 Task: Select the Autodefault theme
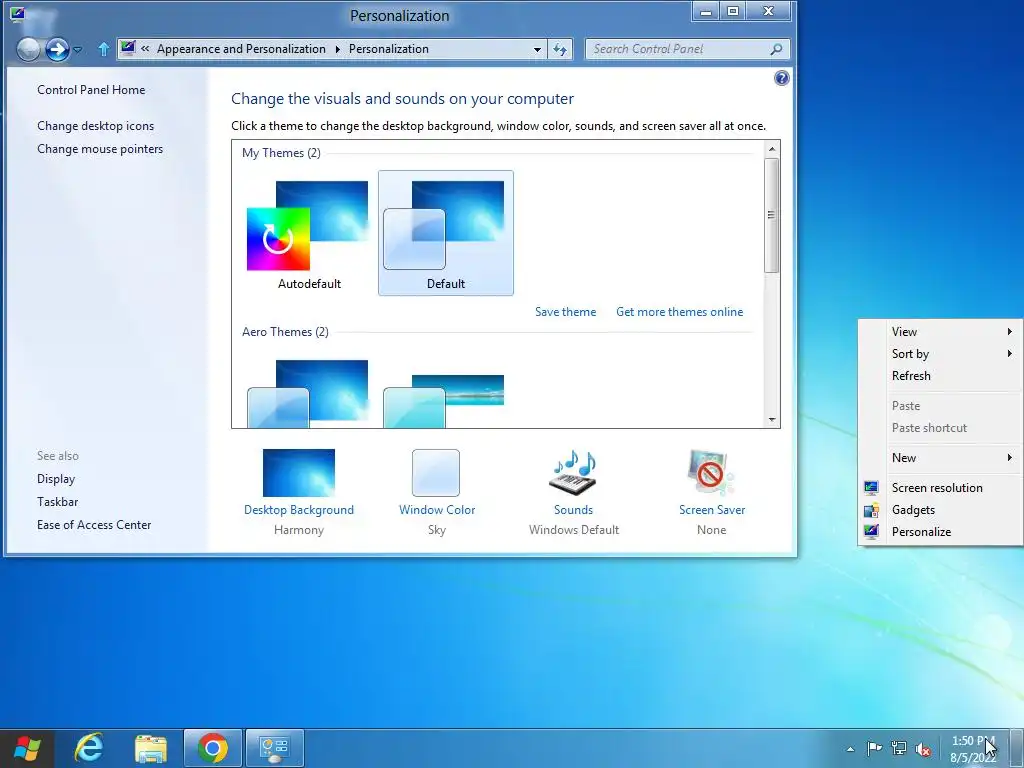(309, 234)
